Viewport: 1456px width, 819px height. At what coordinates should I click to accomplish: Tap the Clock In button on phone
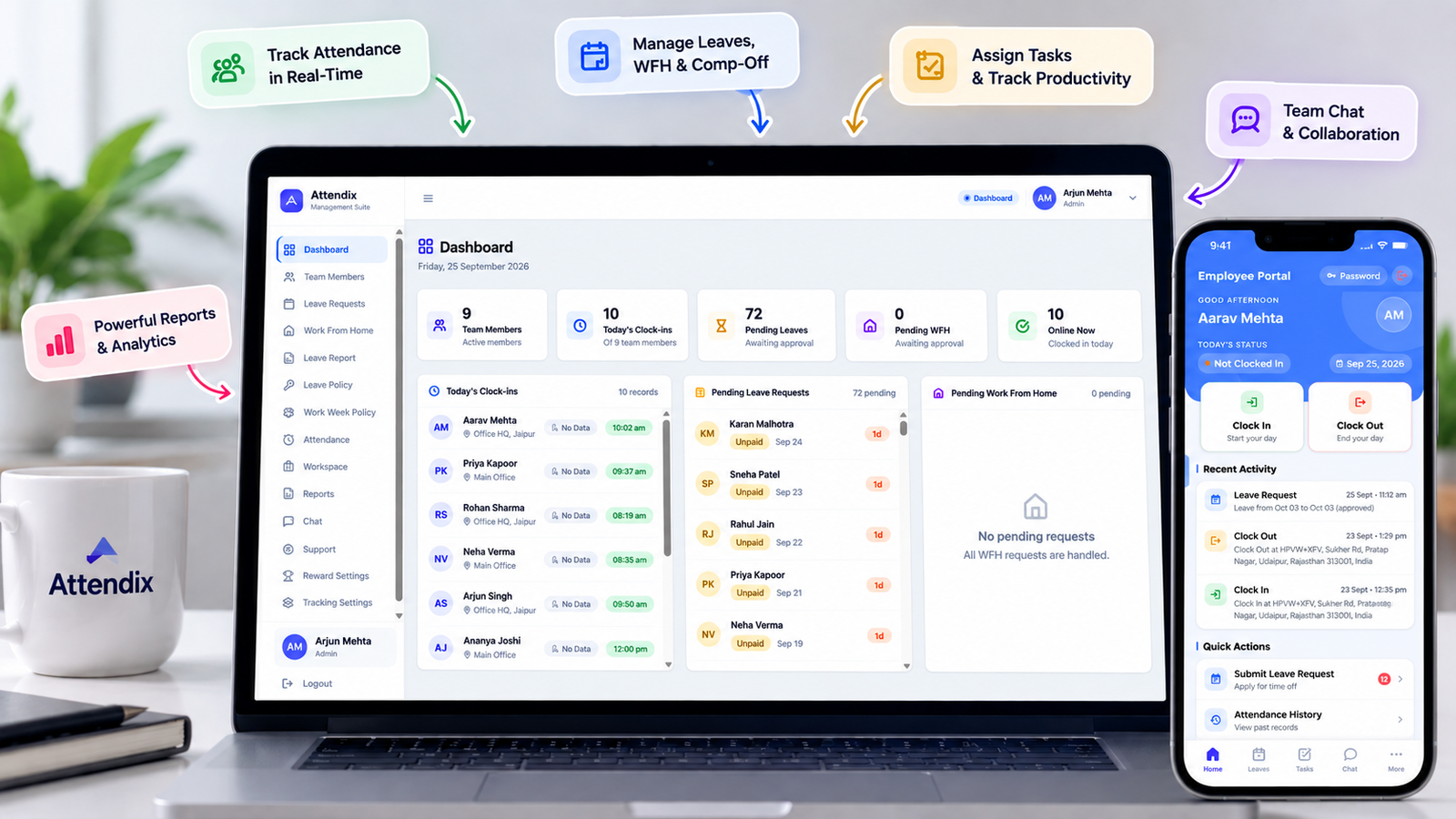tap(1252, 416)
